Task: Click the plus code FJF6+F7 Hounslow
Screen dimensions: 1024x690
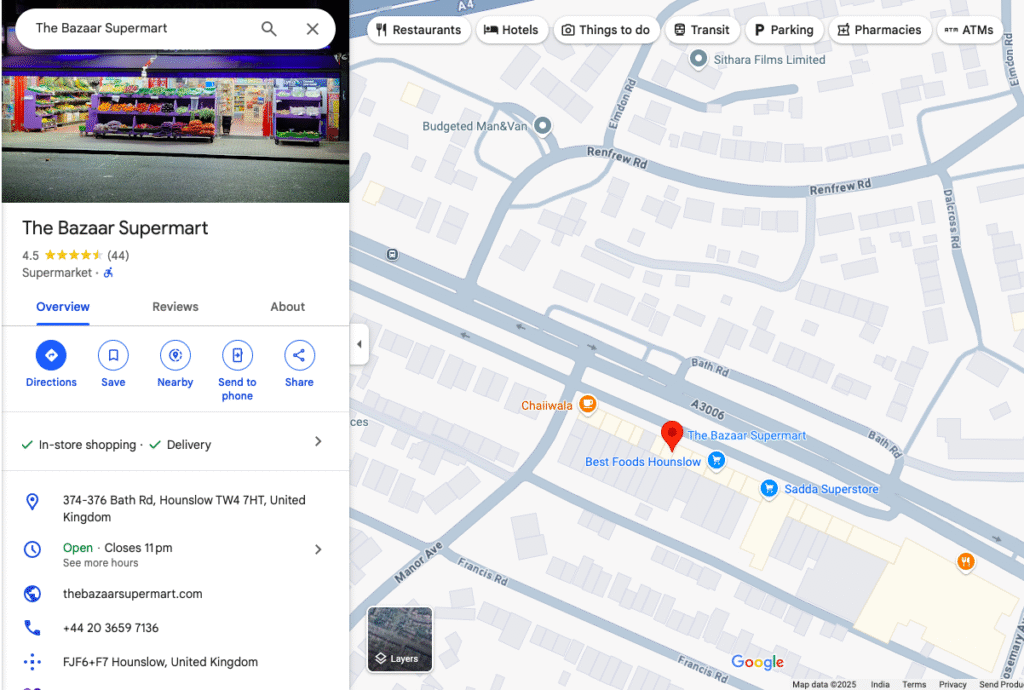Action: click(161, 662)
